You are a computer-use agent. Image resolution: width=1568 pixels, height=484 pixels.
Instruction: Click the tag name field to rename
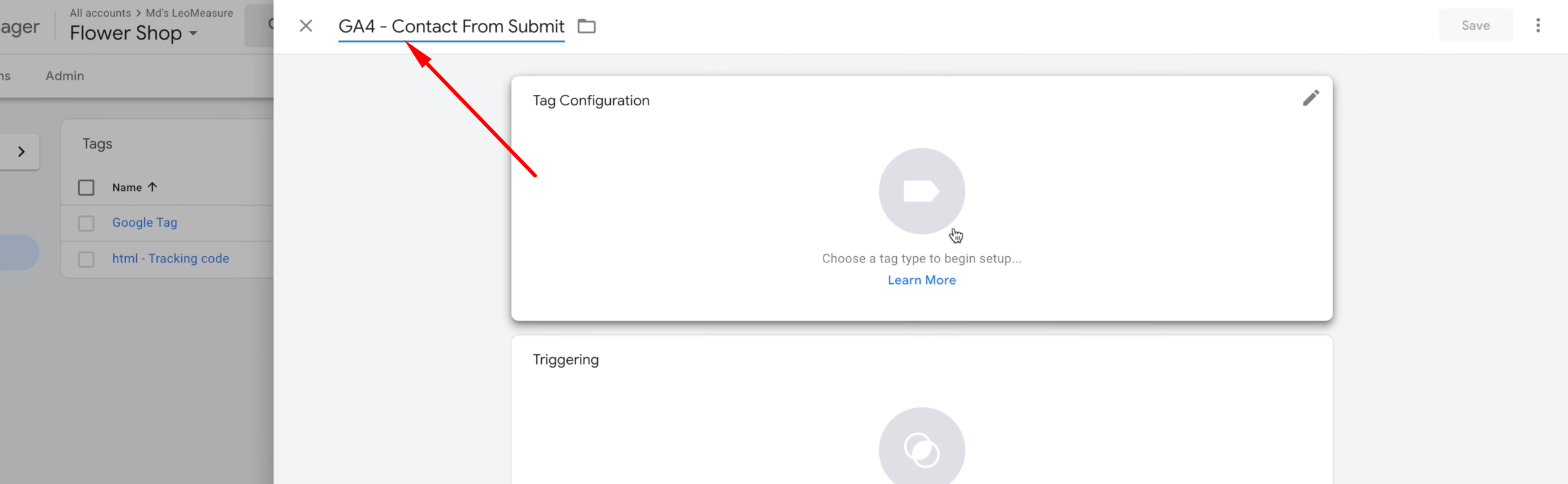pyautogui.click(x=451, y=26)
